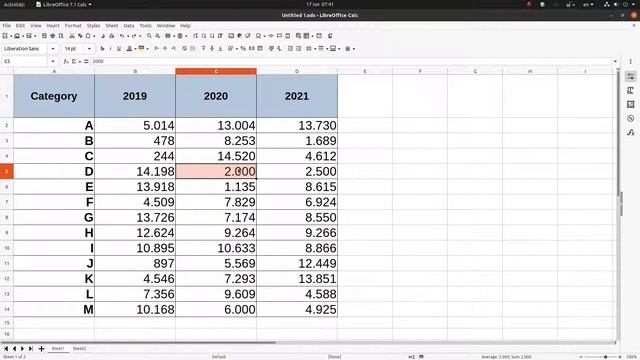Toggle Underline formatting
This screenshot has width=640, height=360.
pyautogui.click(x=119, y=49)
